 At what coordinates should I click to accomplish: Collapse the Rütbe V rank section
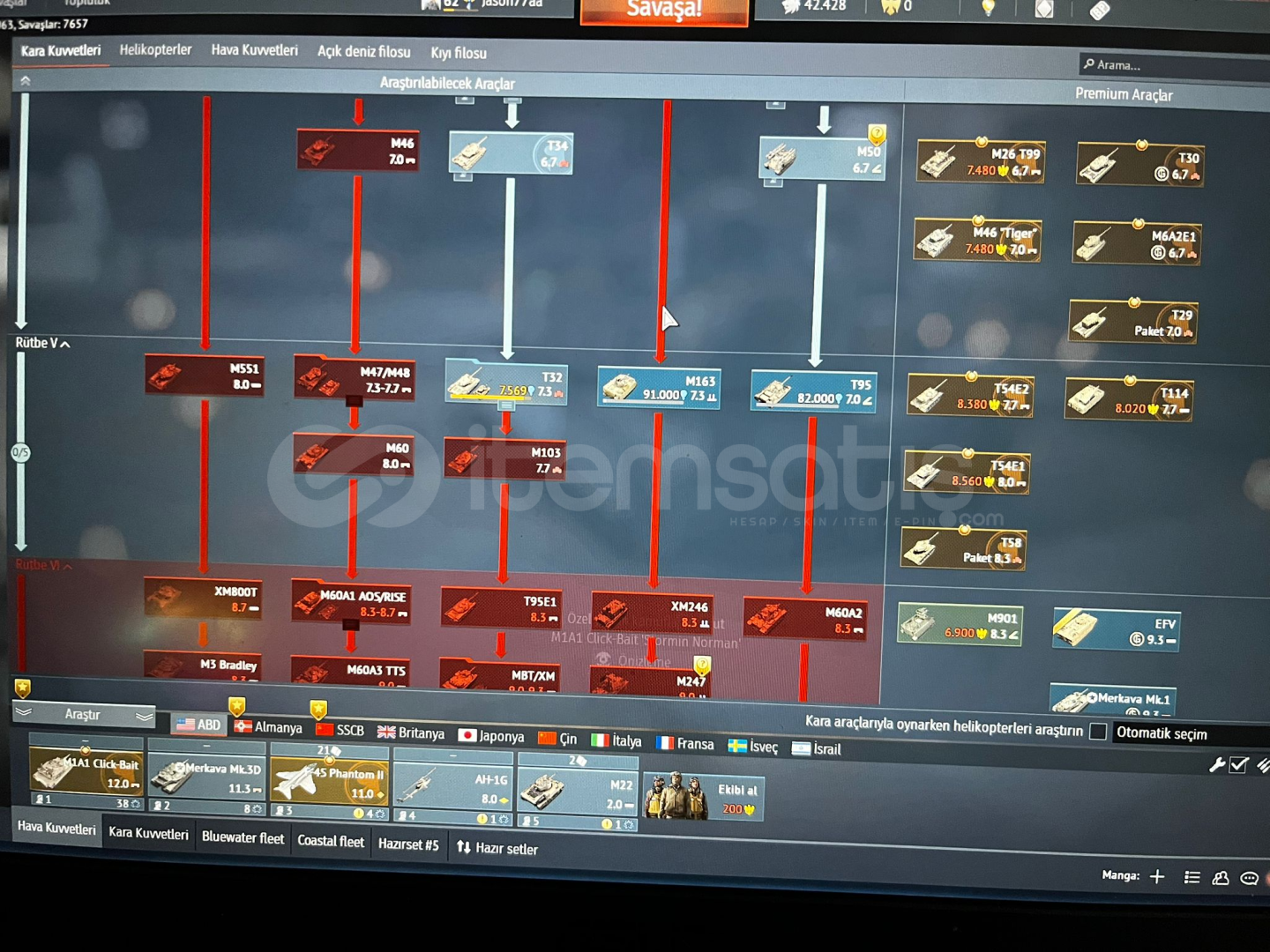click(x=42, y=343)
